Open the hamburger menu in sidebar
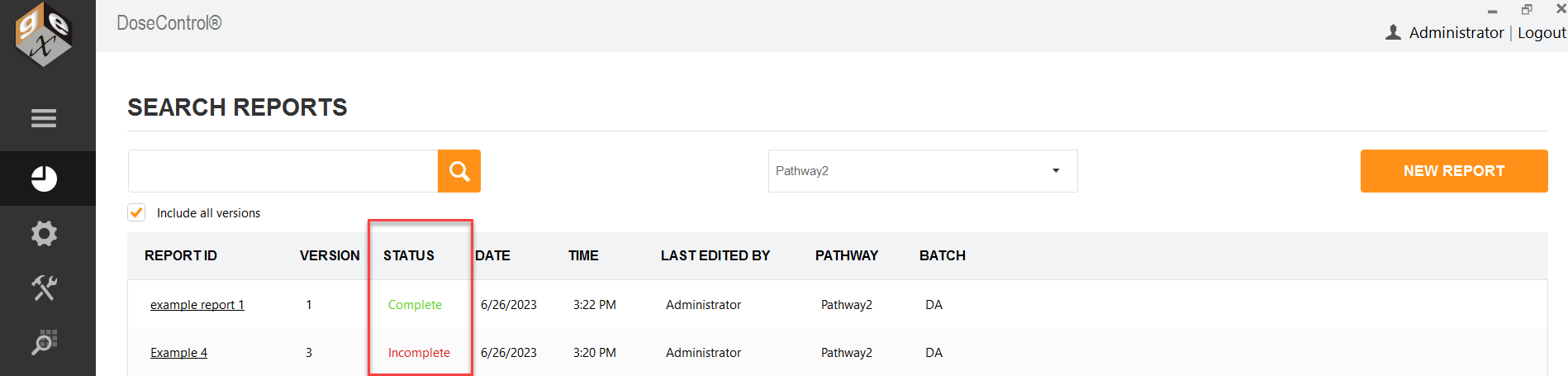 click(x=44, y=118)
